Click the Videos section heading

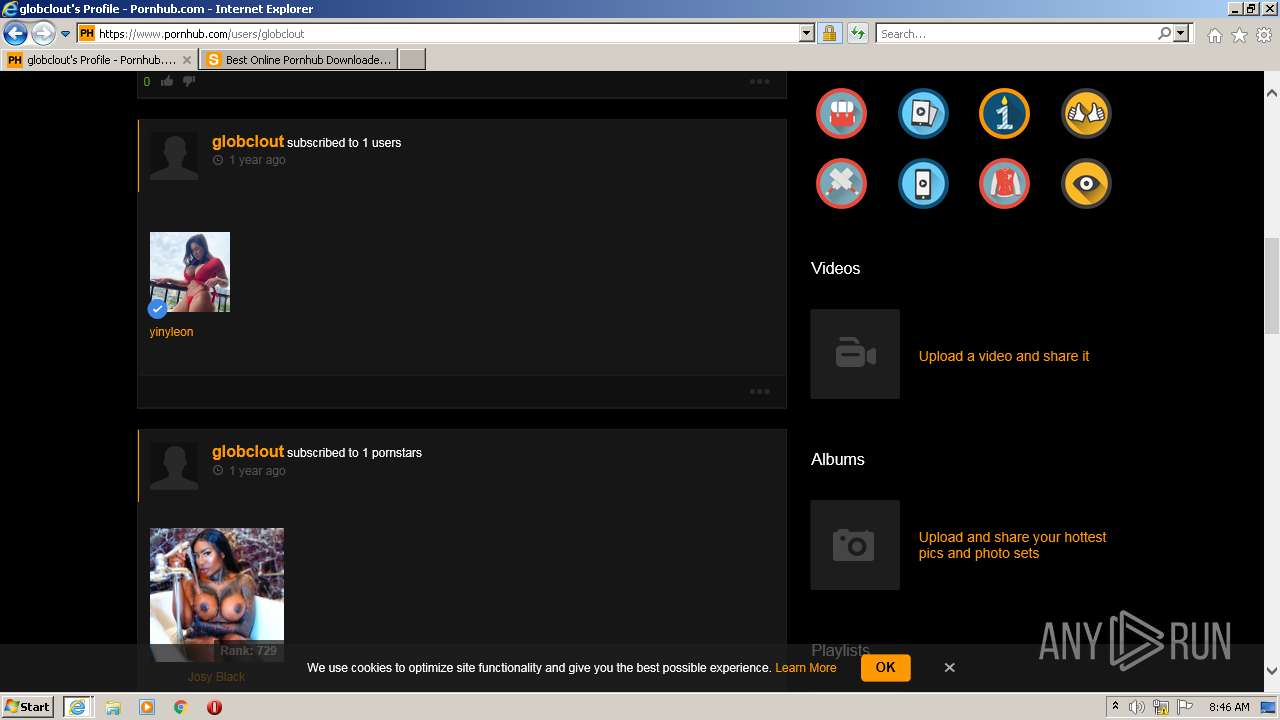click(835, 268)
